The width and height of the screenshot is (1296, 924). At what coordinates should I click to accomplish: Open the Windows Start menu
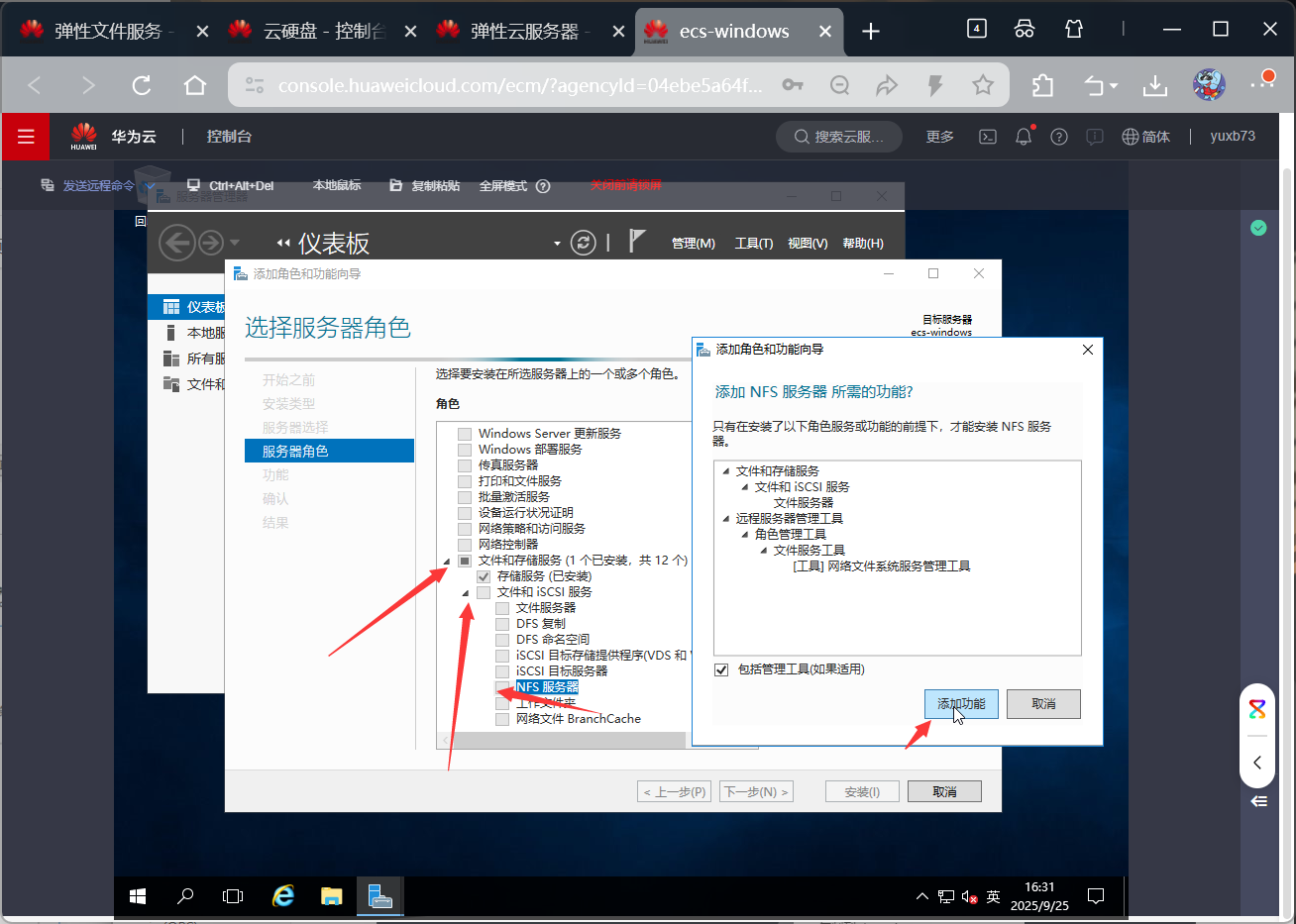138,896
